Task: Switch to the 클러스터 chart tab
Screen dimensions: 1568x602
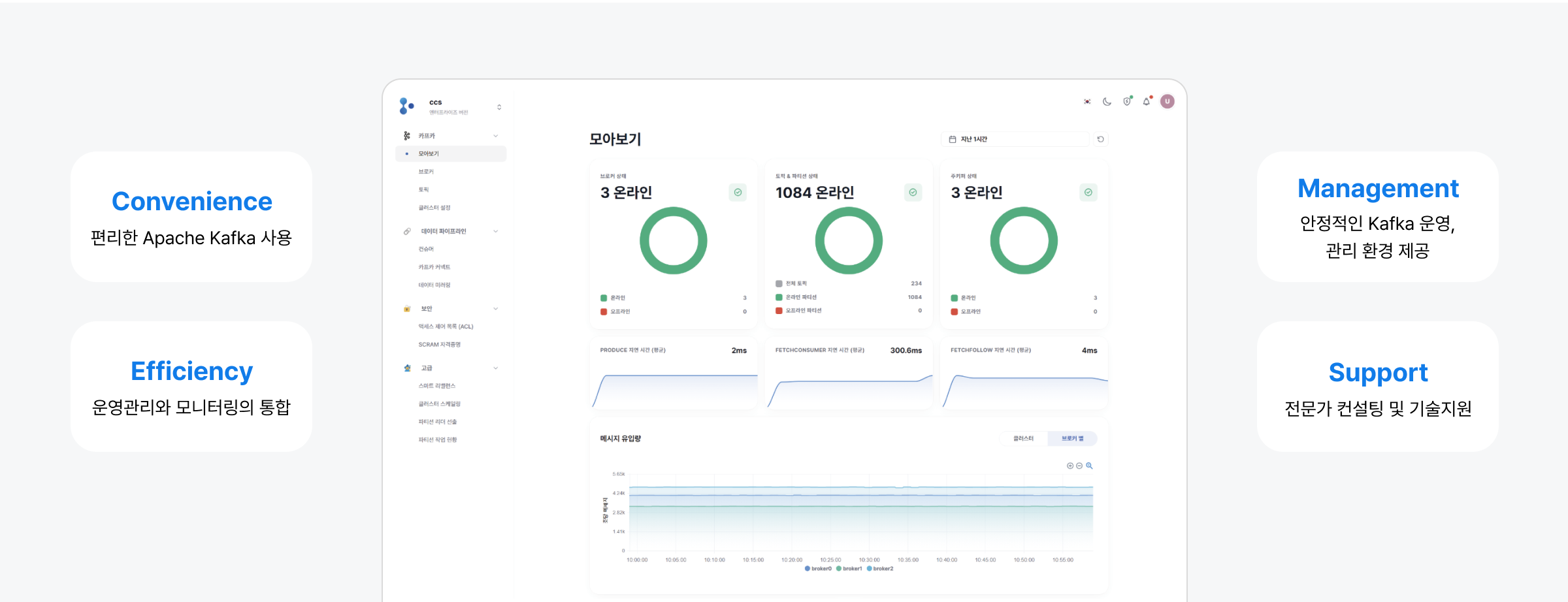Action: coord(1023,439)
